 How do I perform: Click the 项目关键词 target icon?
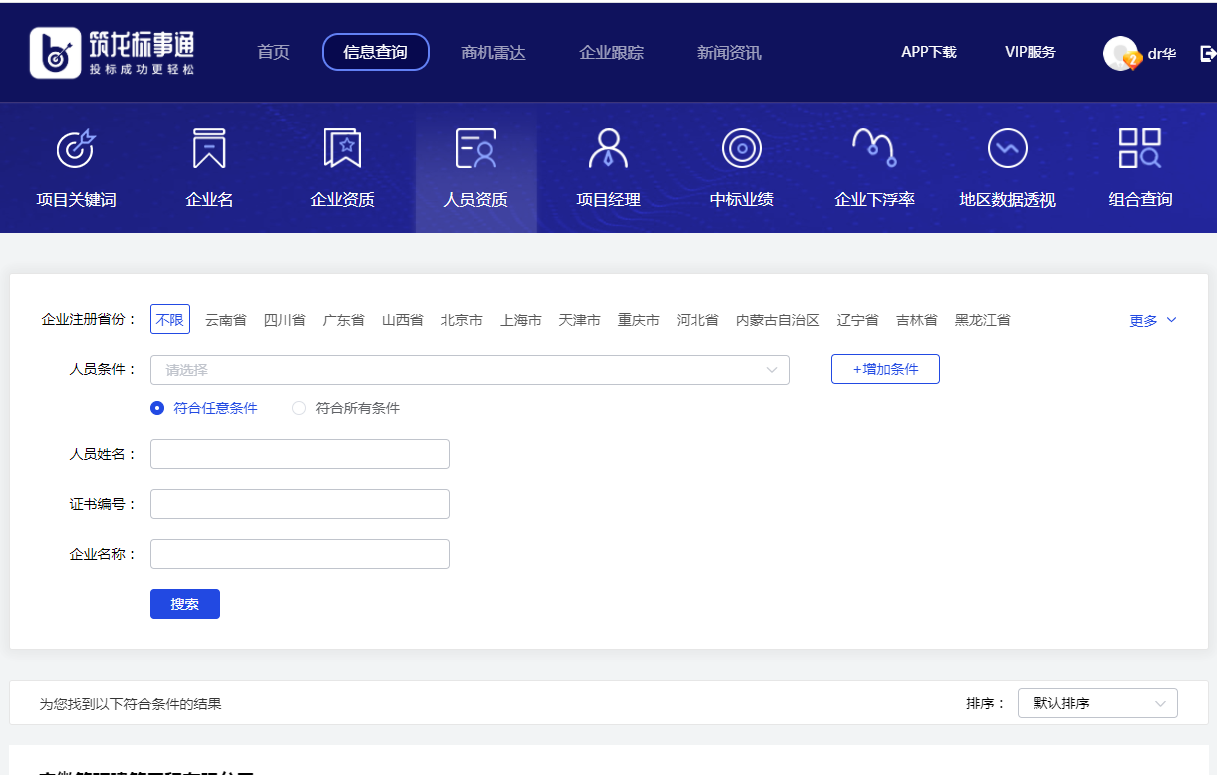coord(76,149)
